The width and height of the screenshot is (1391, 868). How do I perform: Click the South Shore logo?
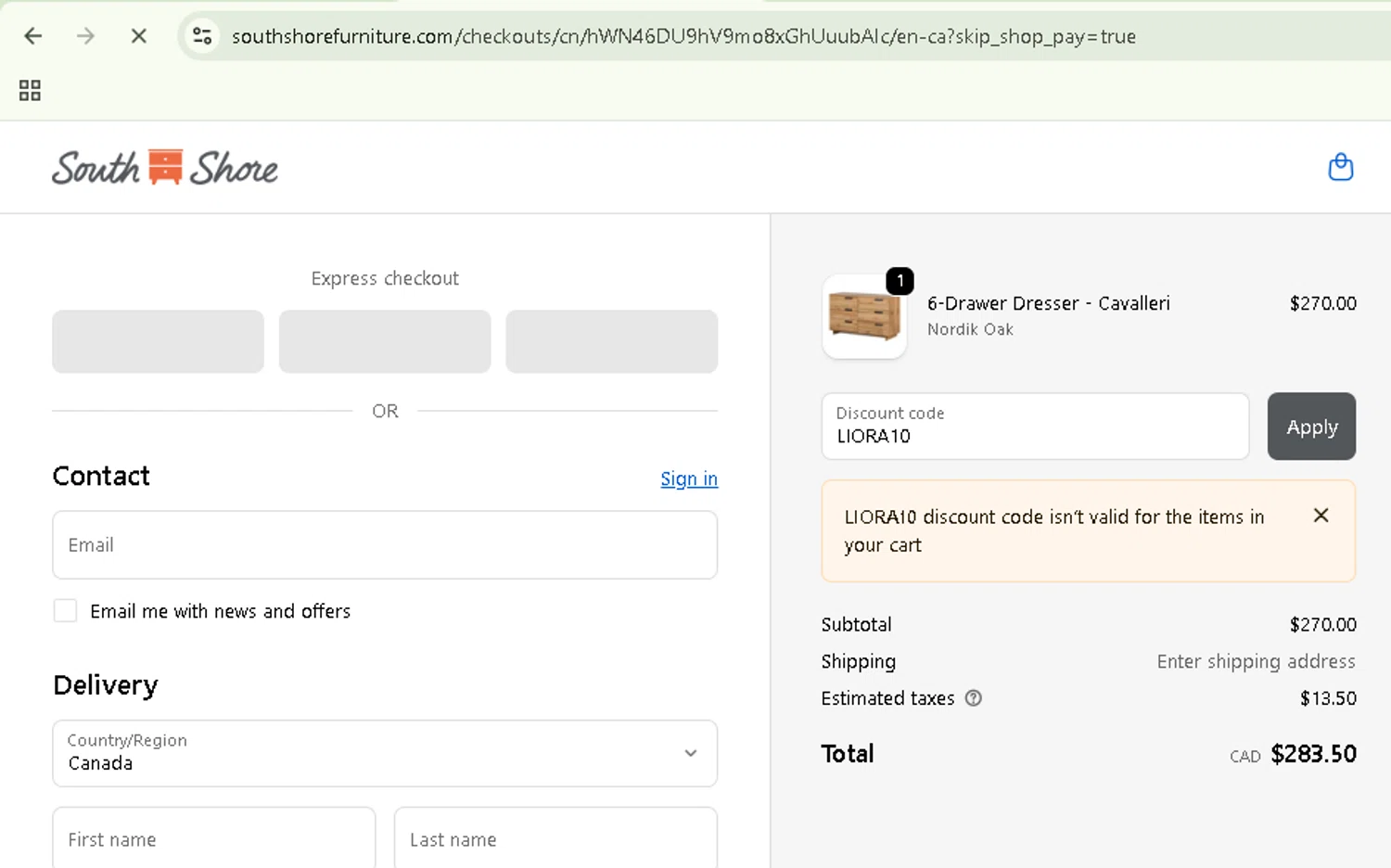165,168
